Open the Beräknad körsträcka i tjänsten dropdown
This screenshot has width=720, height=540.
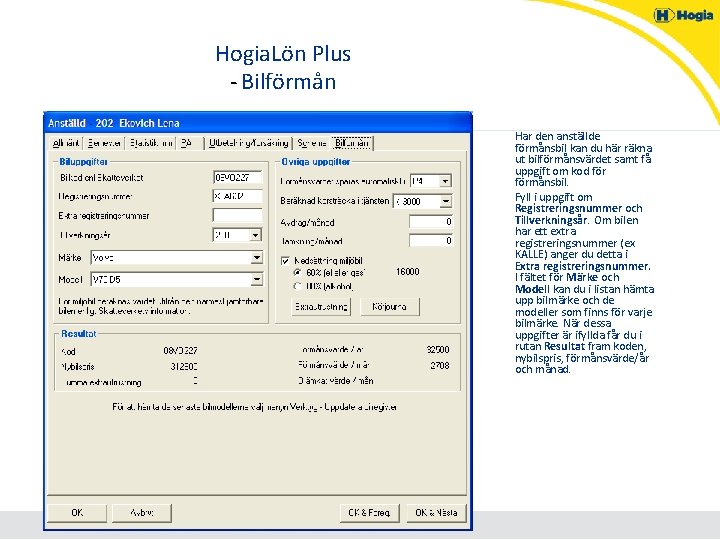pos(445,201)
